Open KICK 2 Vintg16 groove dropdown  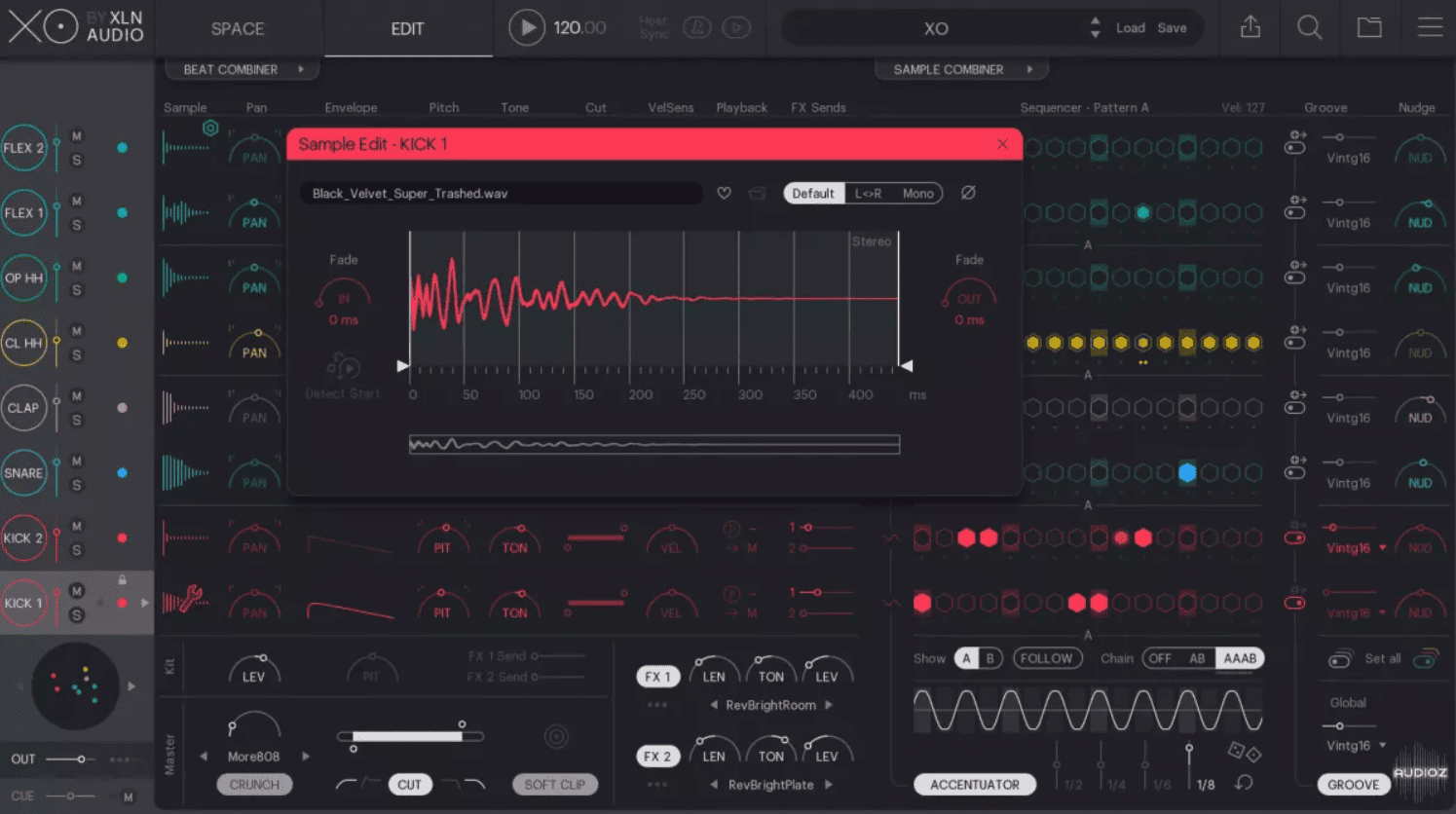[x=1356, y=548]
